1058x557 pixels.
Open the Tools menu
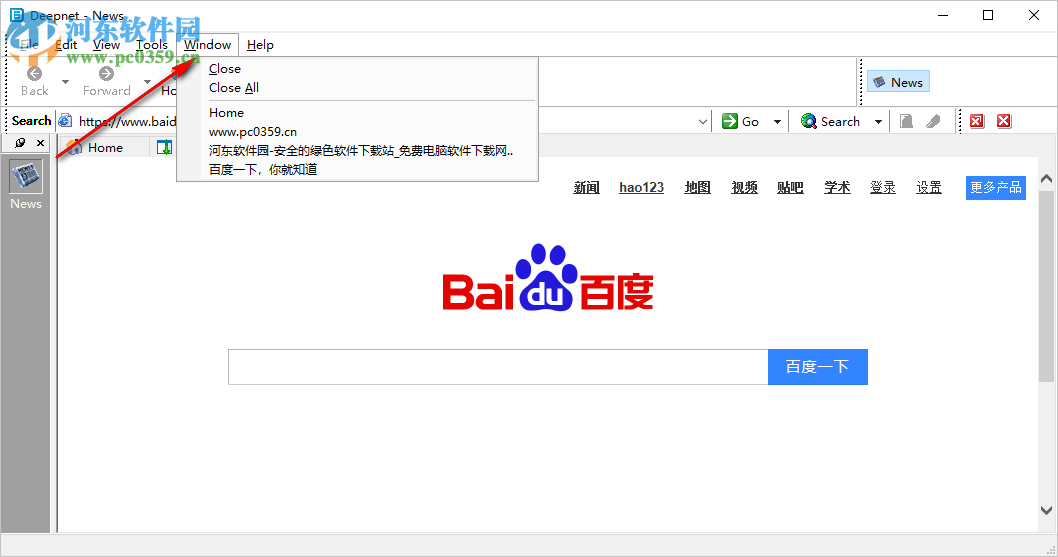point(152,45)
